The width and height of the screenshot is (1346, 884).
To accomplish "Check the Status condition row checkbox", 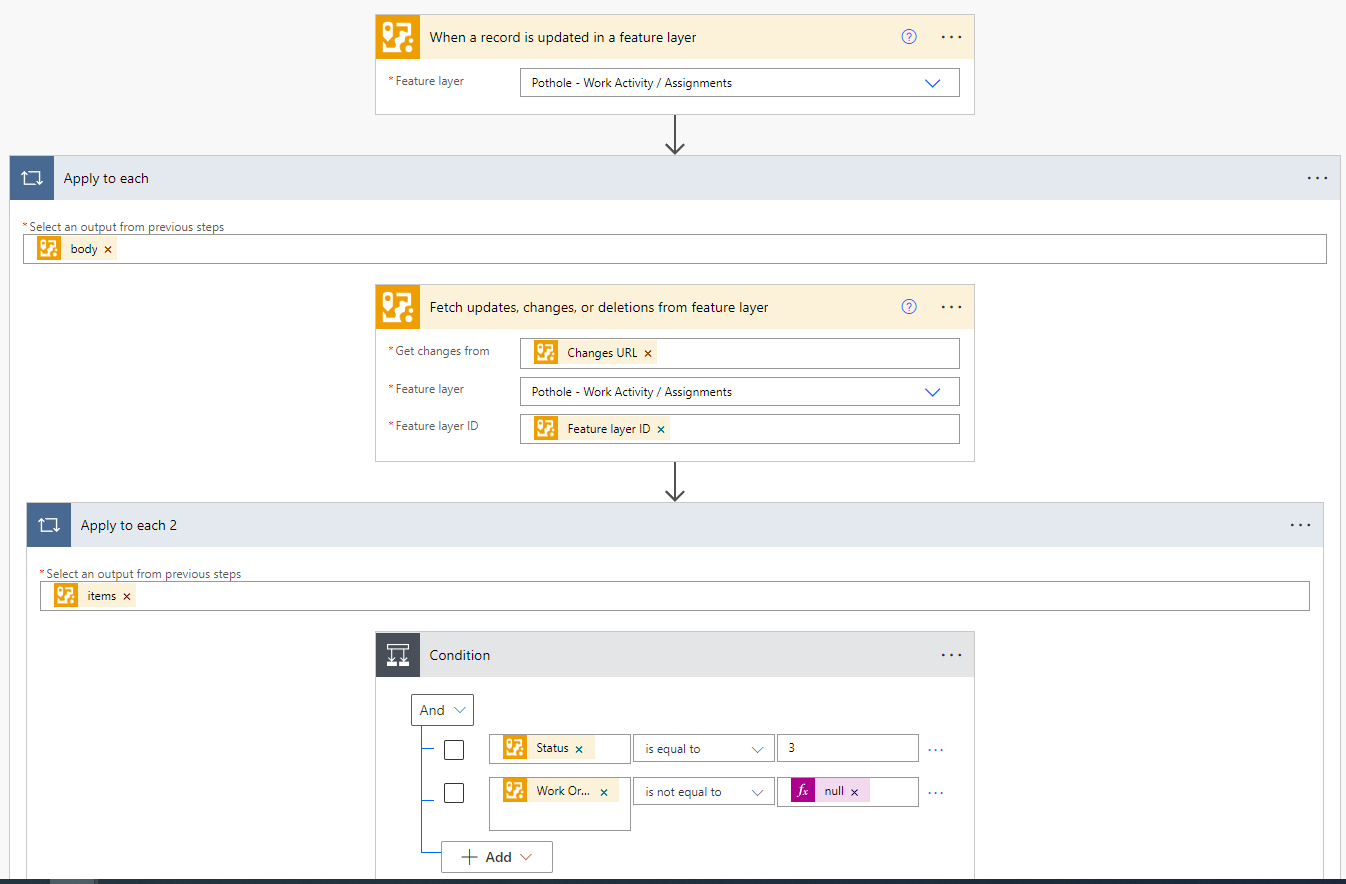I will pyautogui.click(x=454, y=749).
